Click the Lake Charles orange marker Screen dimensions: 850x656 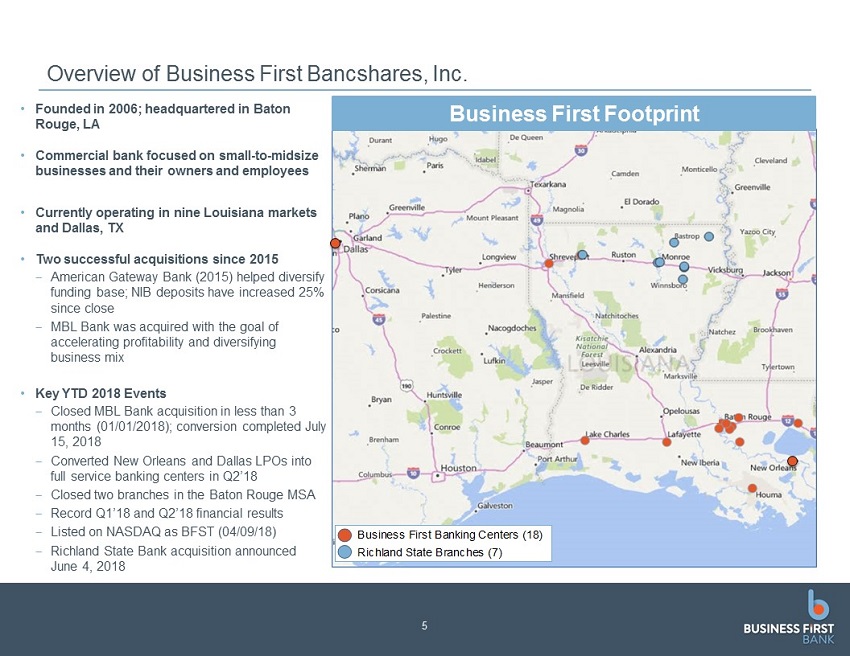(x=585, y=440)
